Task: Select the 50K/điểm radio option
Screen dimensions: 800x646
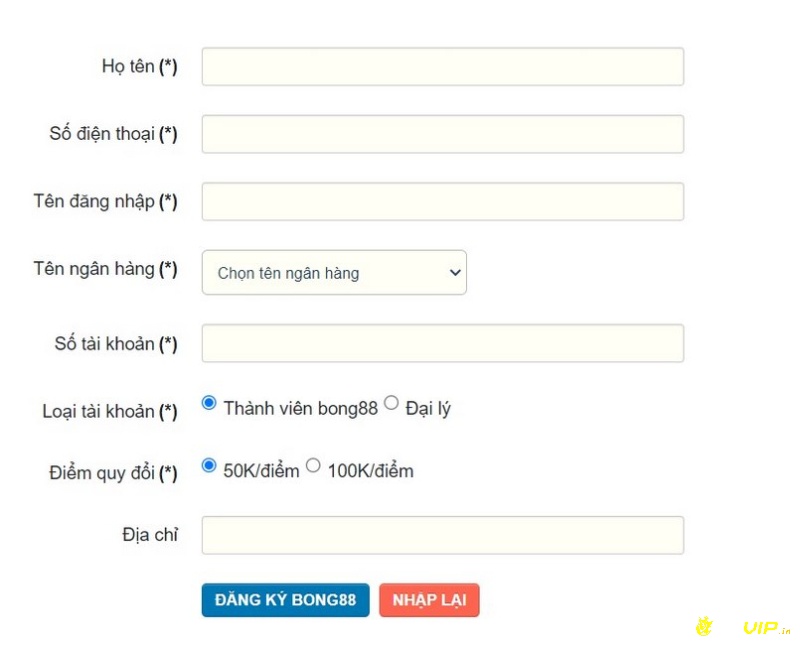Action: click(209, 465)
